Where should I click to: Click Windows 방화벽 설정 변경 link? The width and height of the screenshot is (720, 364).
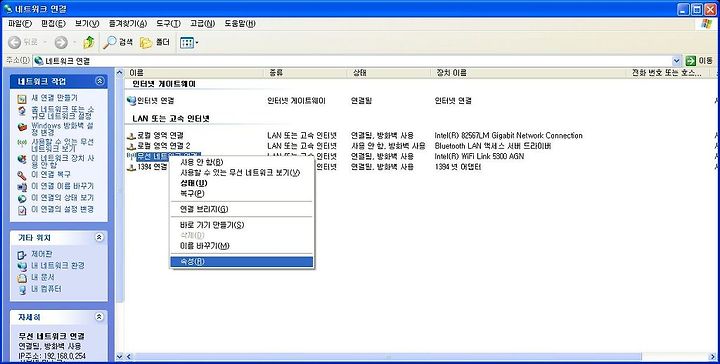click(x=62, y=129)
